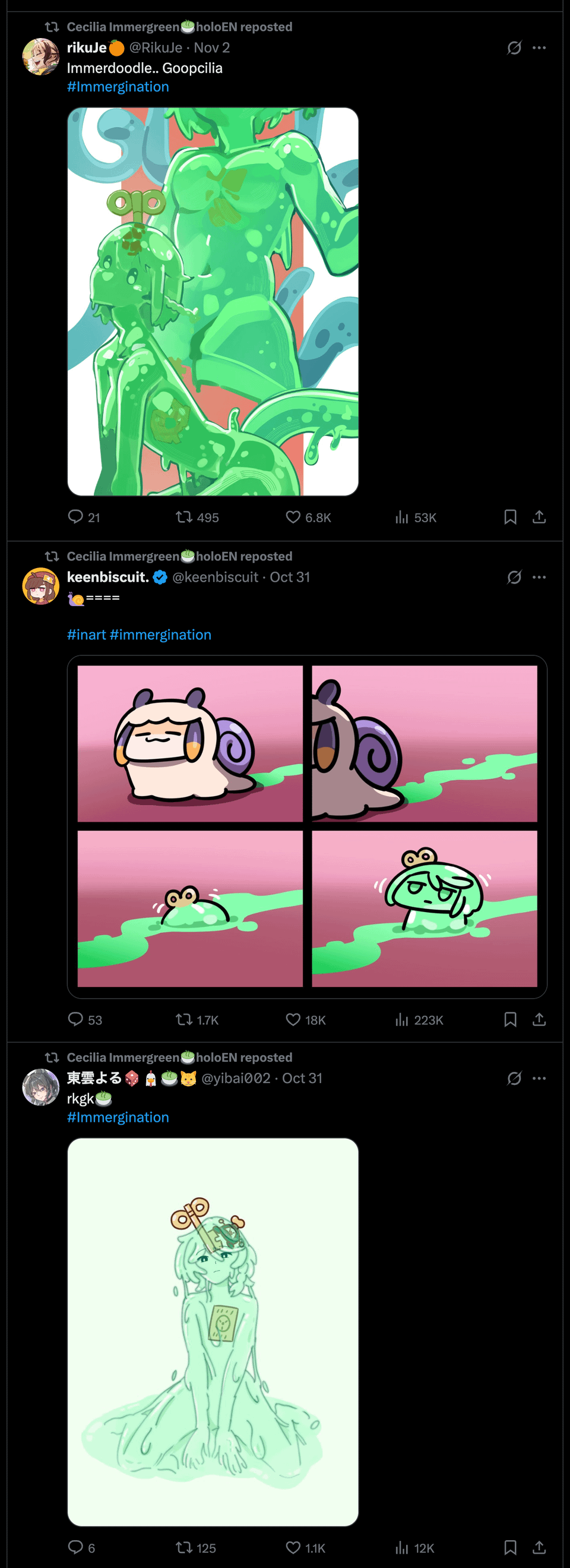Open more options on @yibai002's post
570x1568 pixels.
(x=539, y=1078)
